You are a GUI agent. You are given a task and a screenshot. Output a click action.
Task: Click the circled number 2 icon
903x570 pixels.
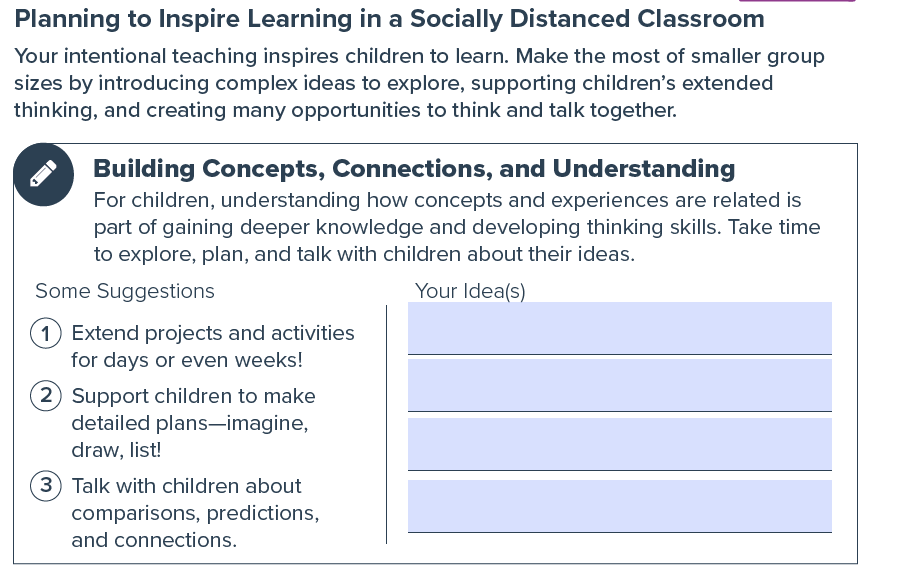point(45,396)
